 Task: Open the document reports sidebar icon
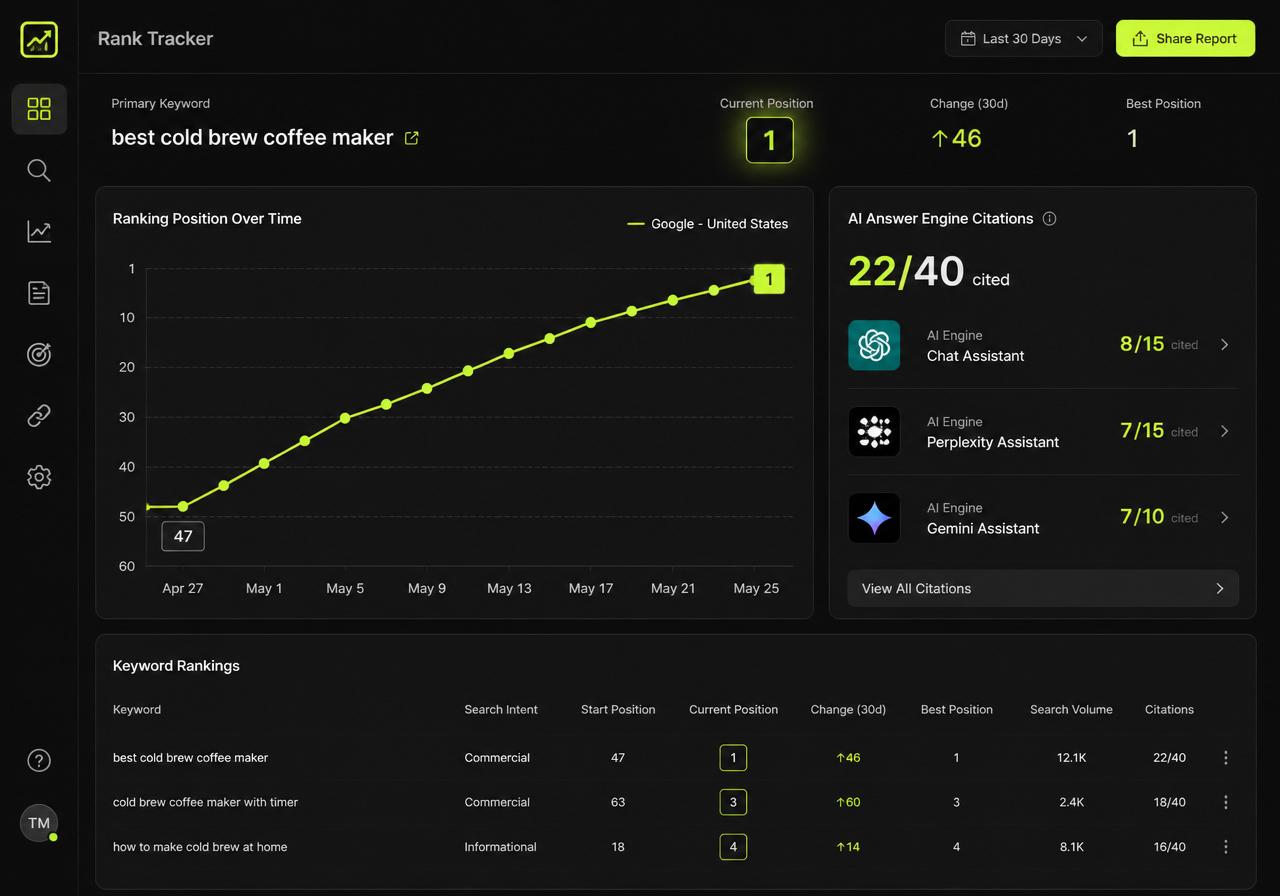tap(39, 293)
